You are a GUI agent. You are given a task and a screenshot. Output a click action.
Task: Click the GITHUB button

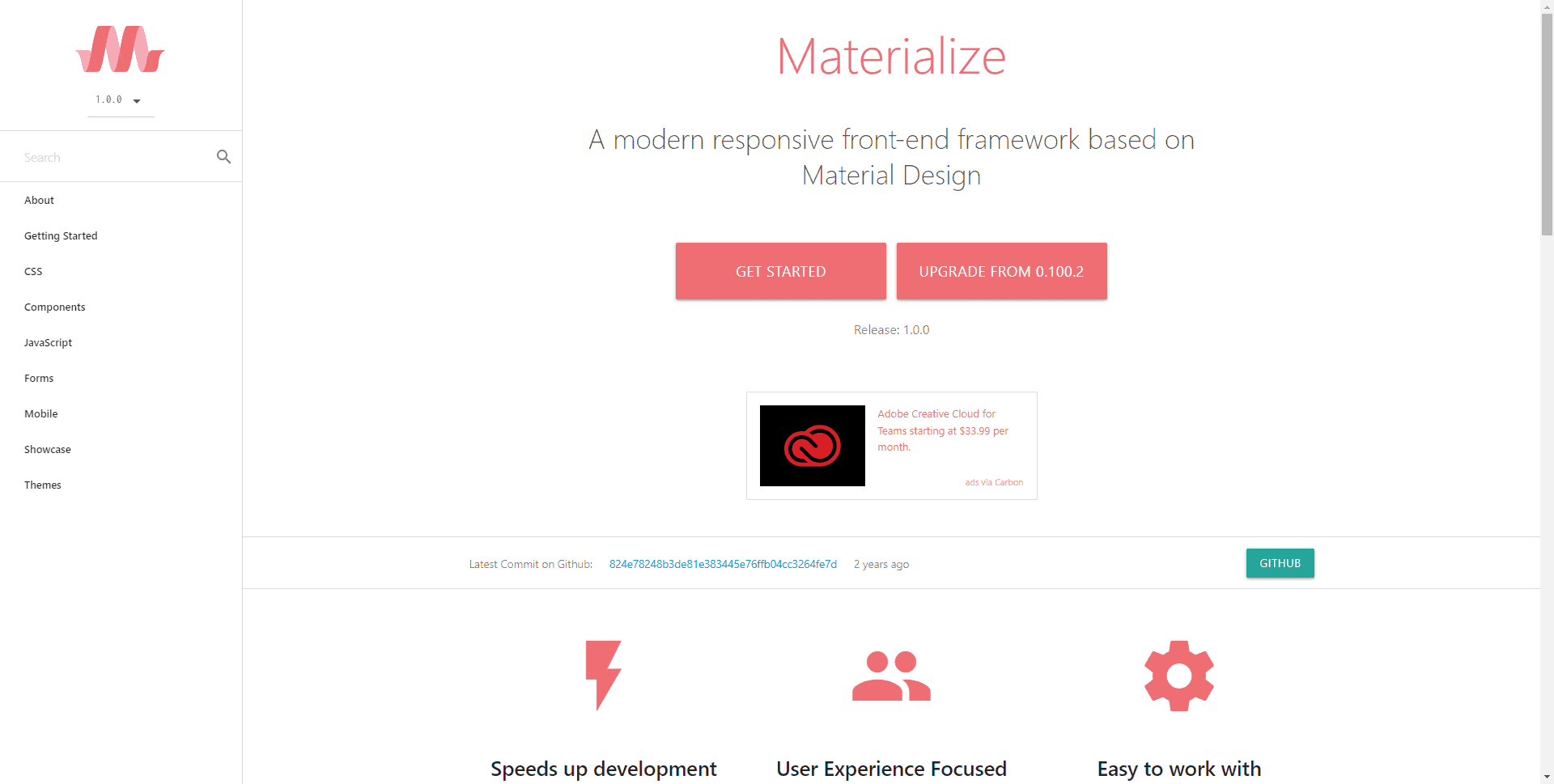1280,563
